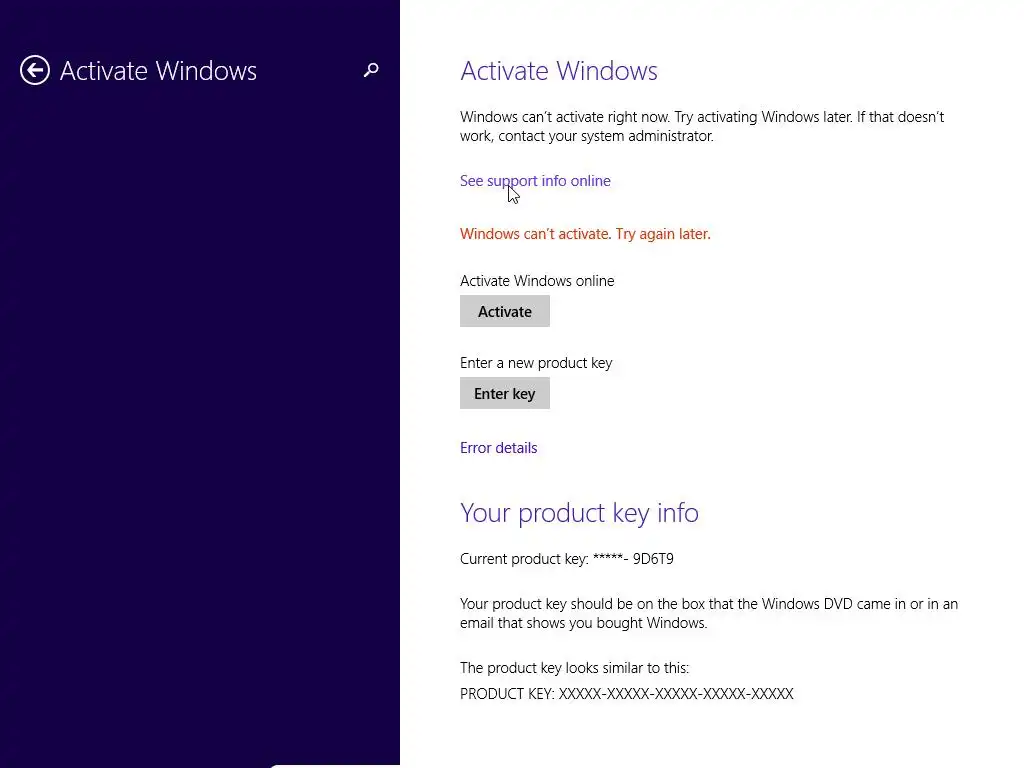
Task: Click the Activate button
Action: 505,312
